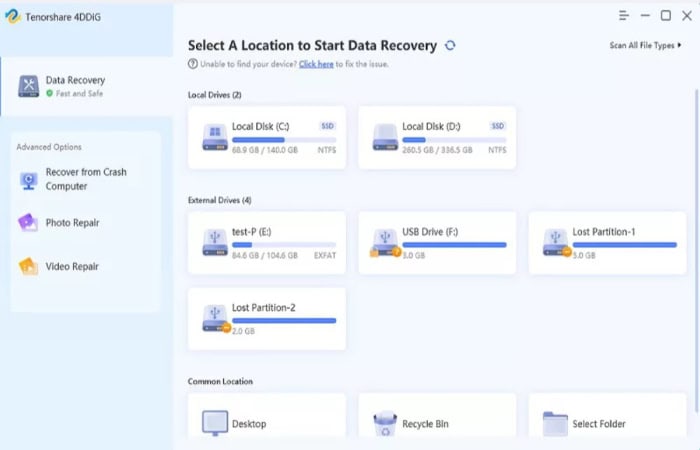Open Recover from Crash Computer option

(86, 179)
